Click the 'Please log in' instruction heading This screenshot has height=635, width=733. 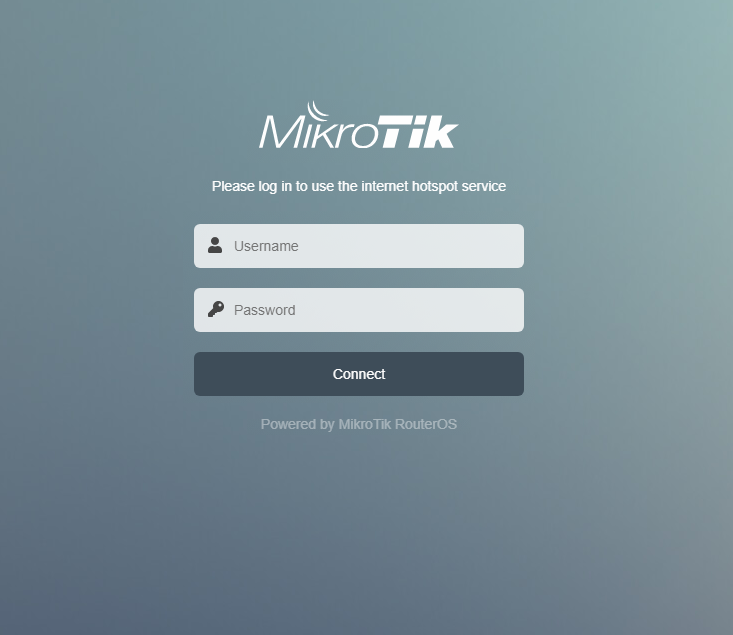359,186
